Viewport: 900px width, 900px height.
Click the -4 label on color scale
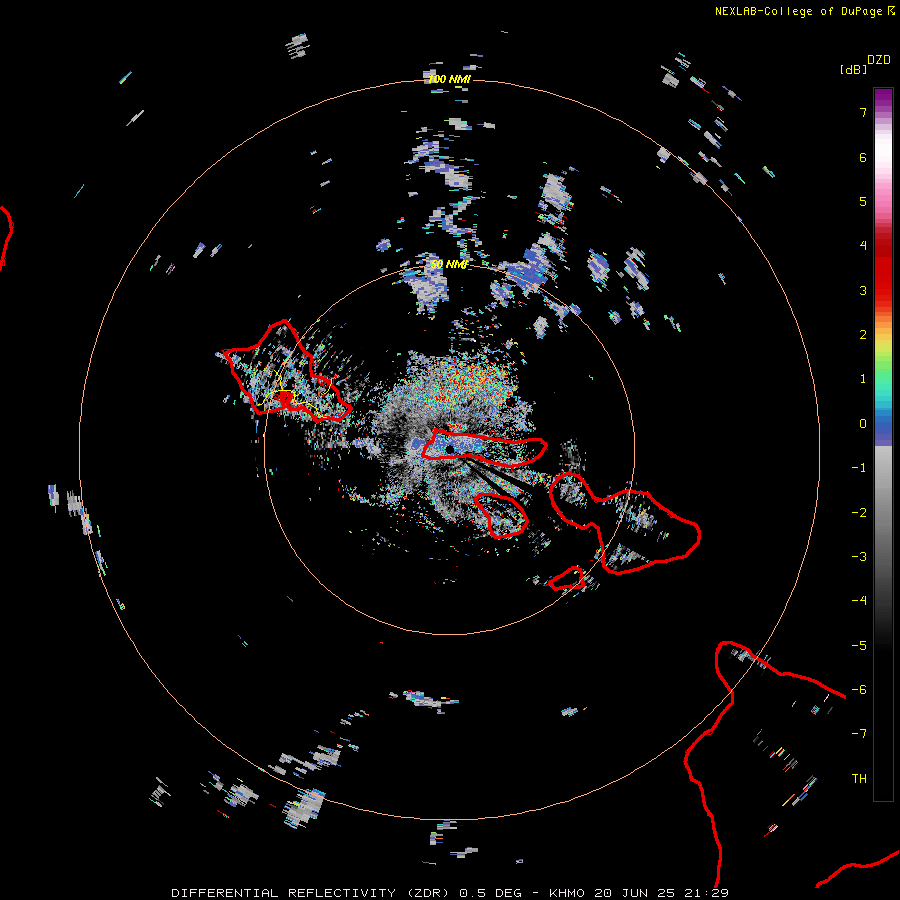(x=859, y=601)
